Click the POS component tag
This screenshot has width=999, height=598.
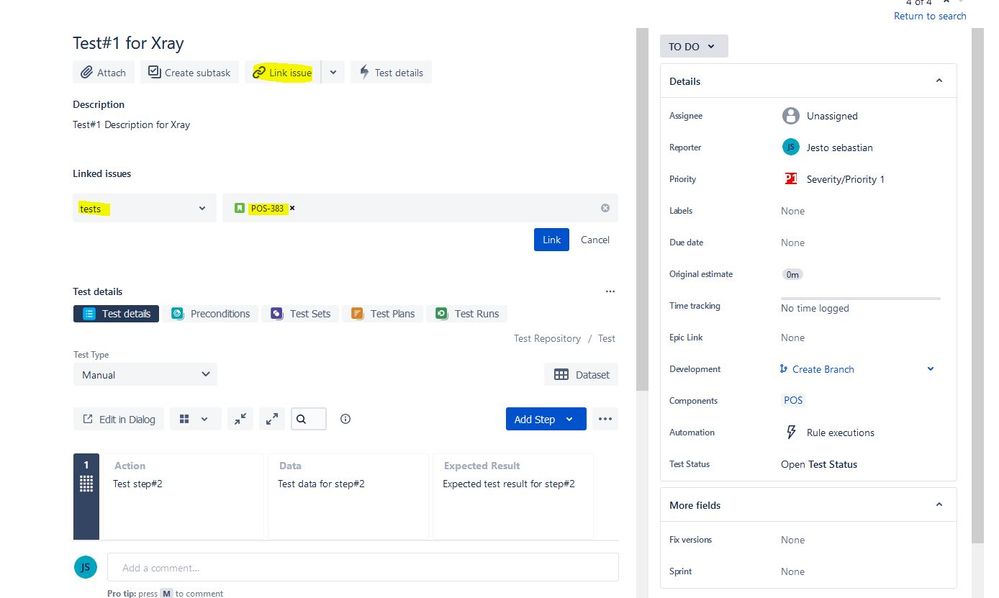(793, 400)
